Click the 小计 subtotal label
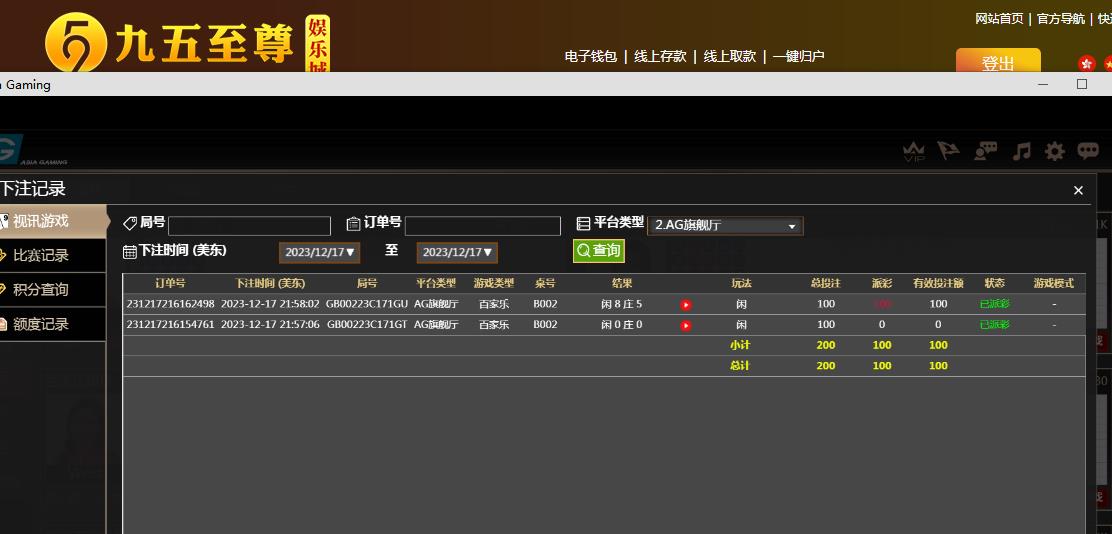Image resolution: width=1112 pixels, height=534 pixels. (740, 345)
